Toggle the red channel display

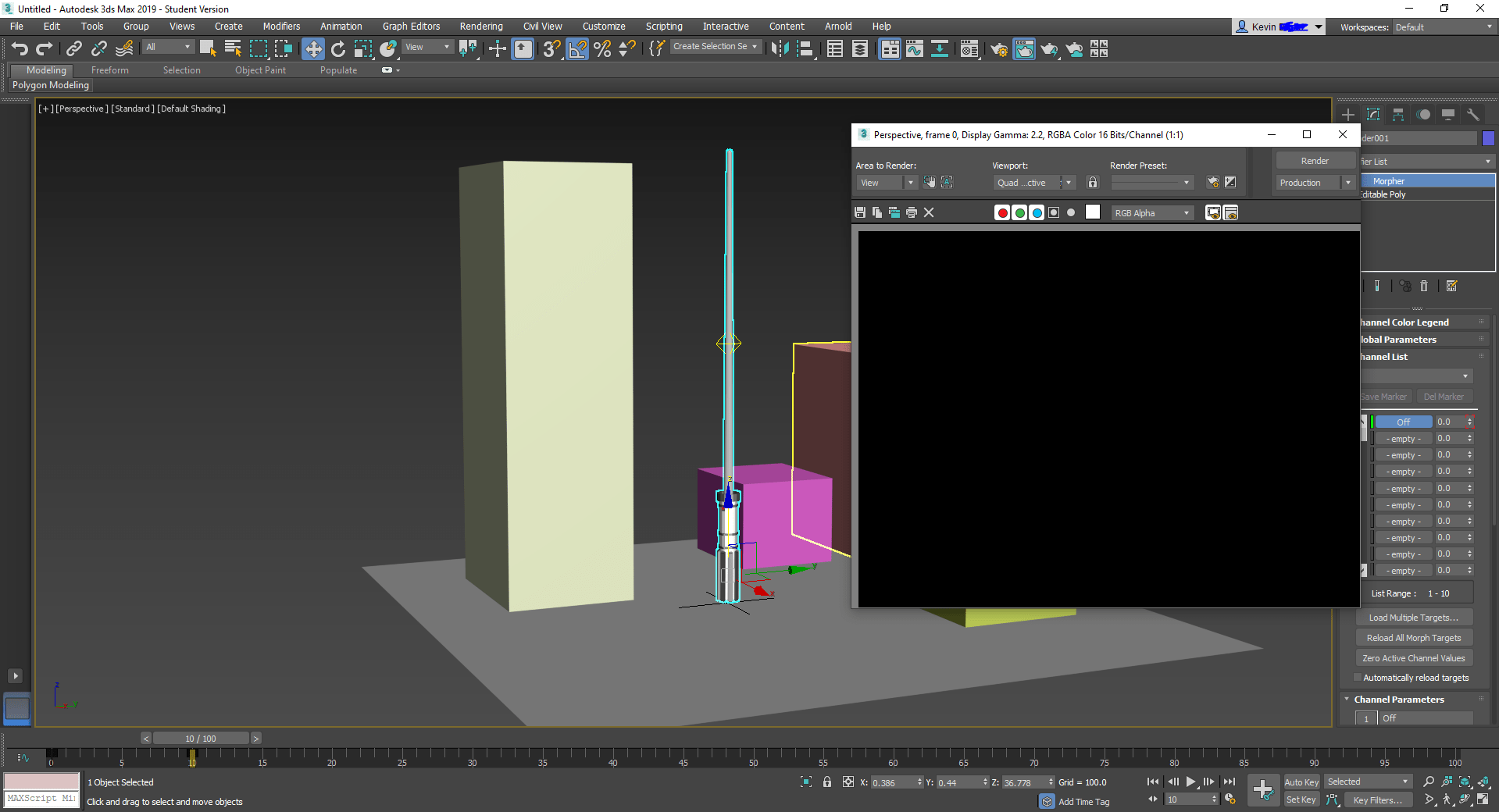pos(1002,212)
